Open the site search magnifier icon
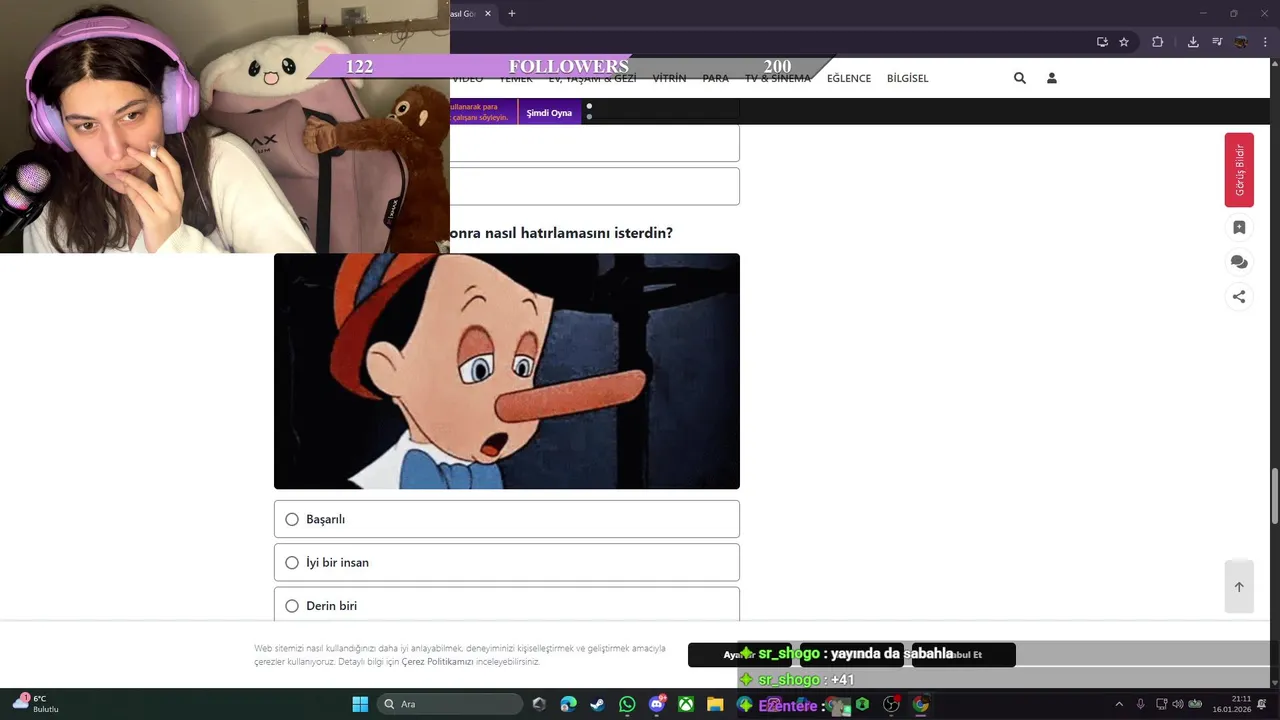This screenshot has width=1280, height=720. pos(1019,78)
